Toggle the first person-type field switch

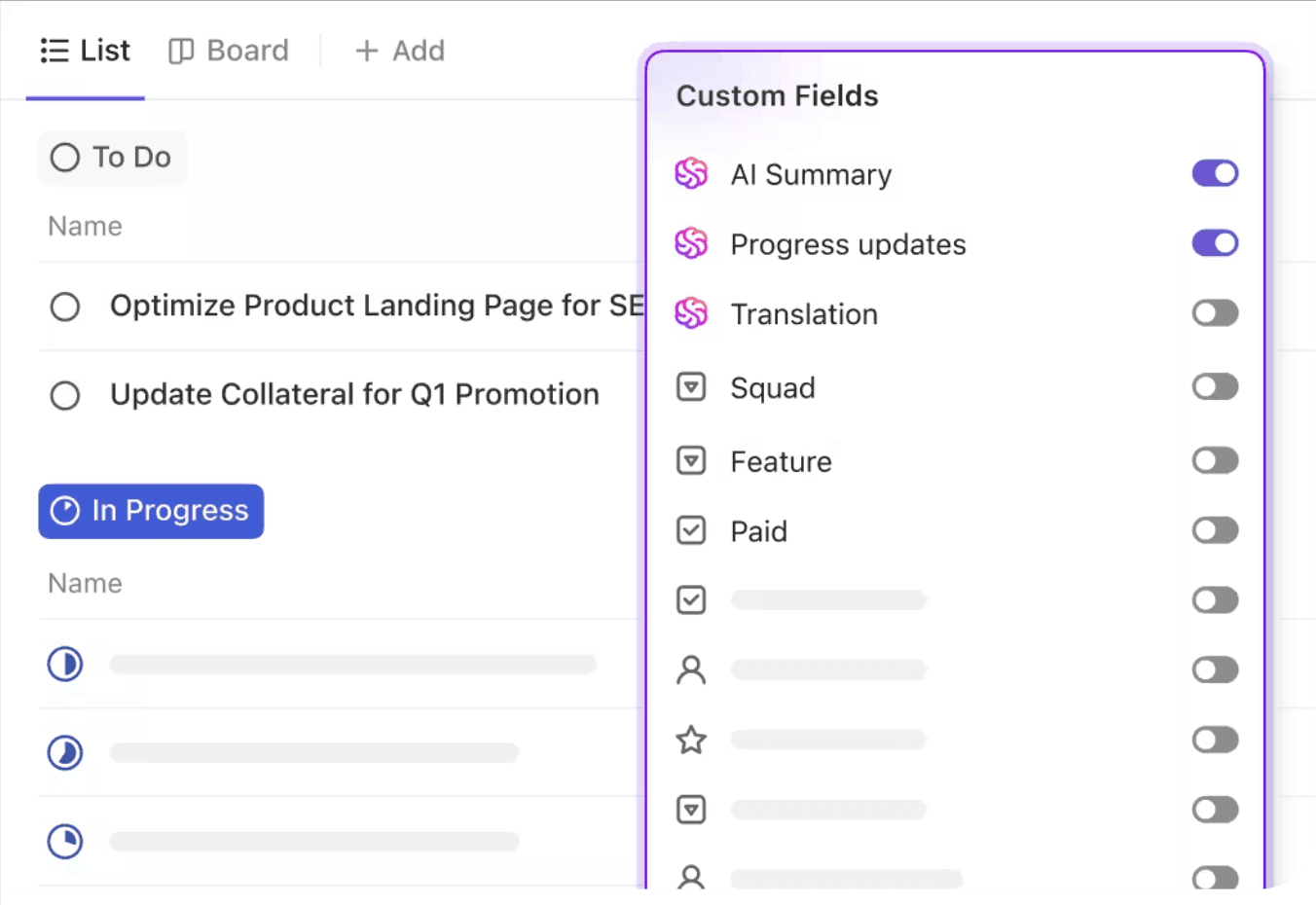[x=1215, y=670]
